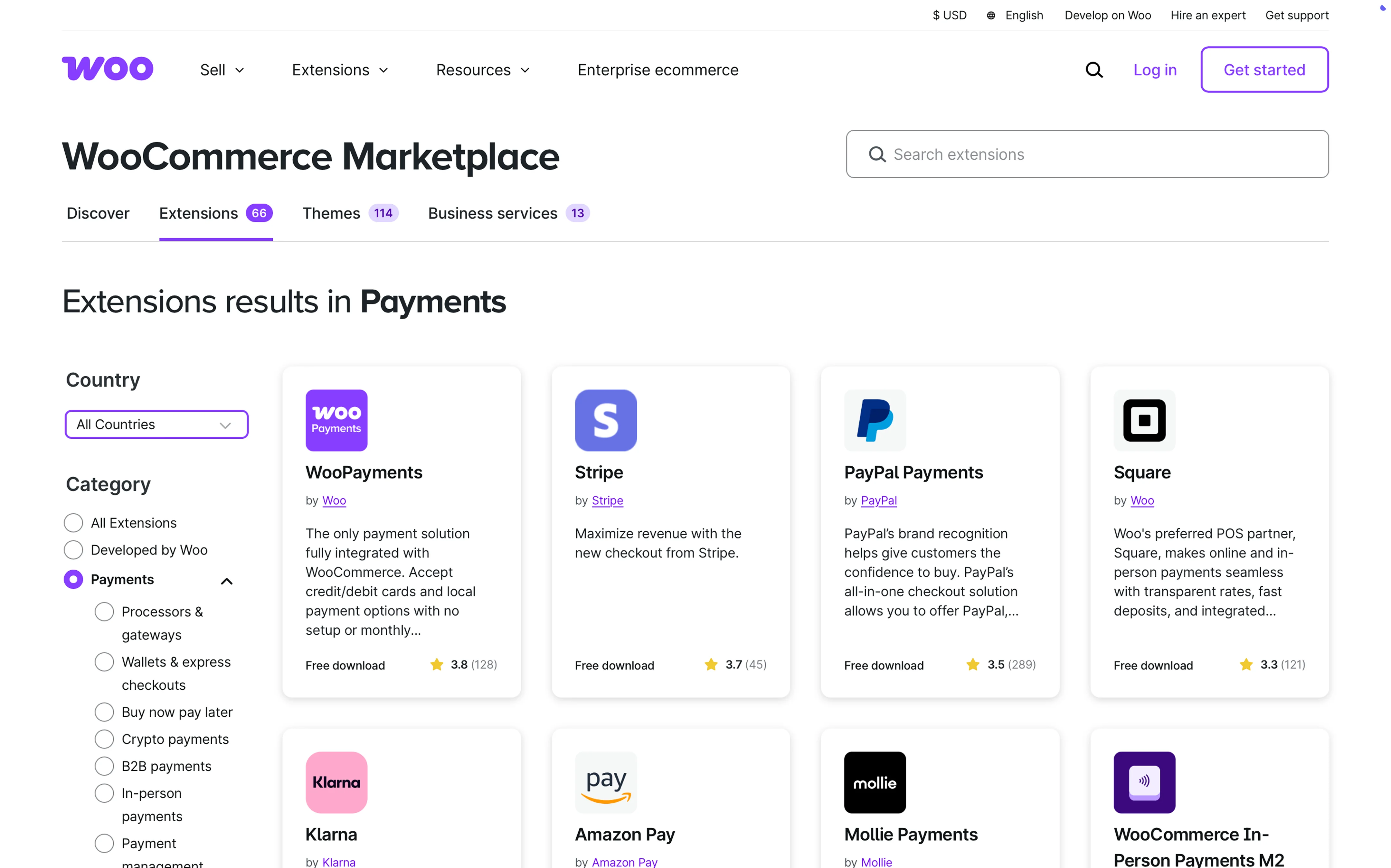Open site search via the magnifier icon
This screenshot has height=868, width=1391.
click(1093, 70)
